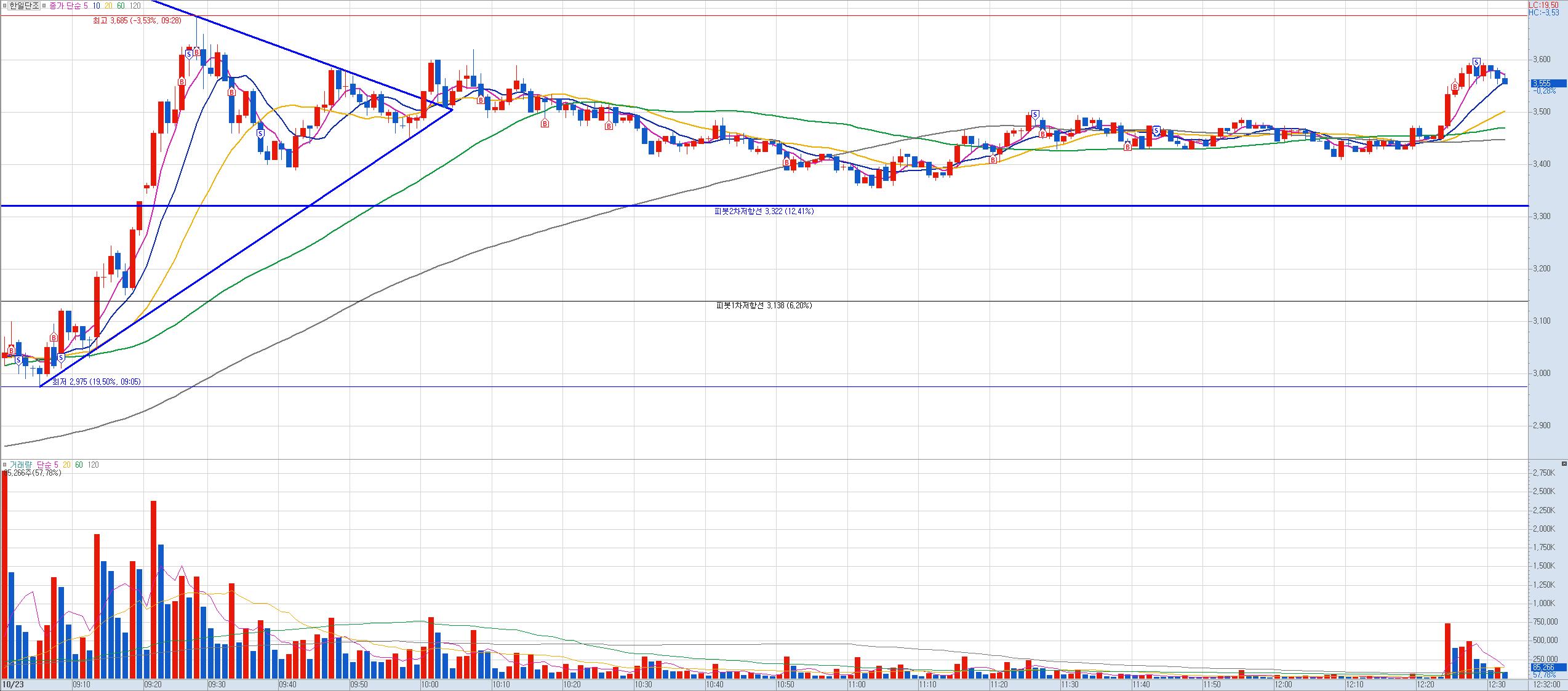Viewport: 1568px width, 691px height.
Task: Close the volume panel using its corner button
Action: (x=1564, y=463)
